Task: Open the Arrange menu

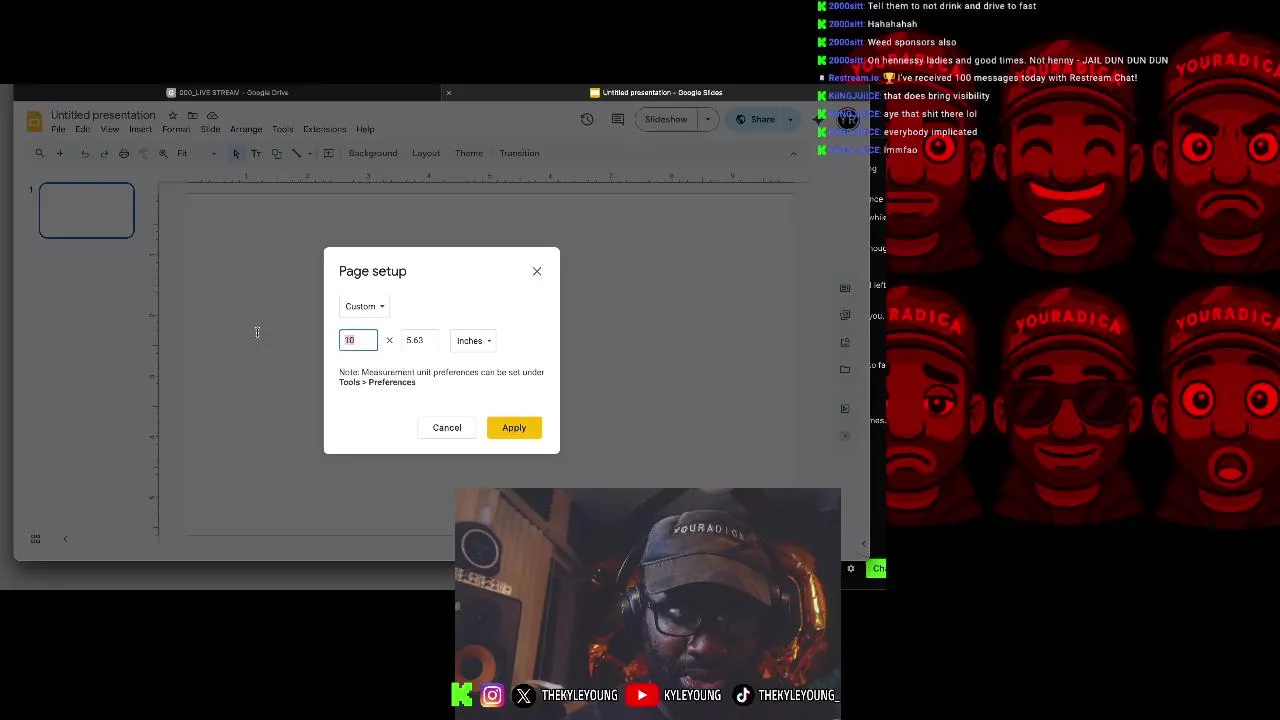Action: pyautogui.click(x=246, y=129)
